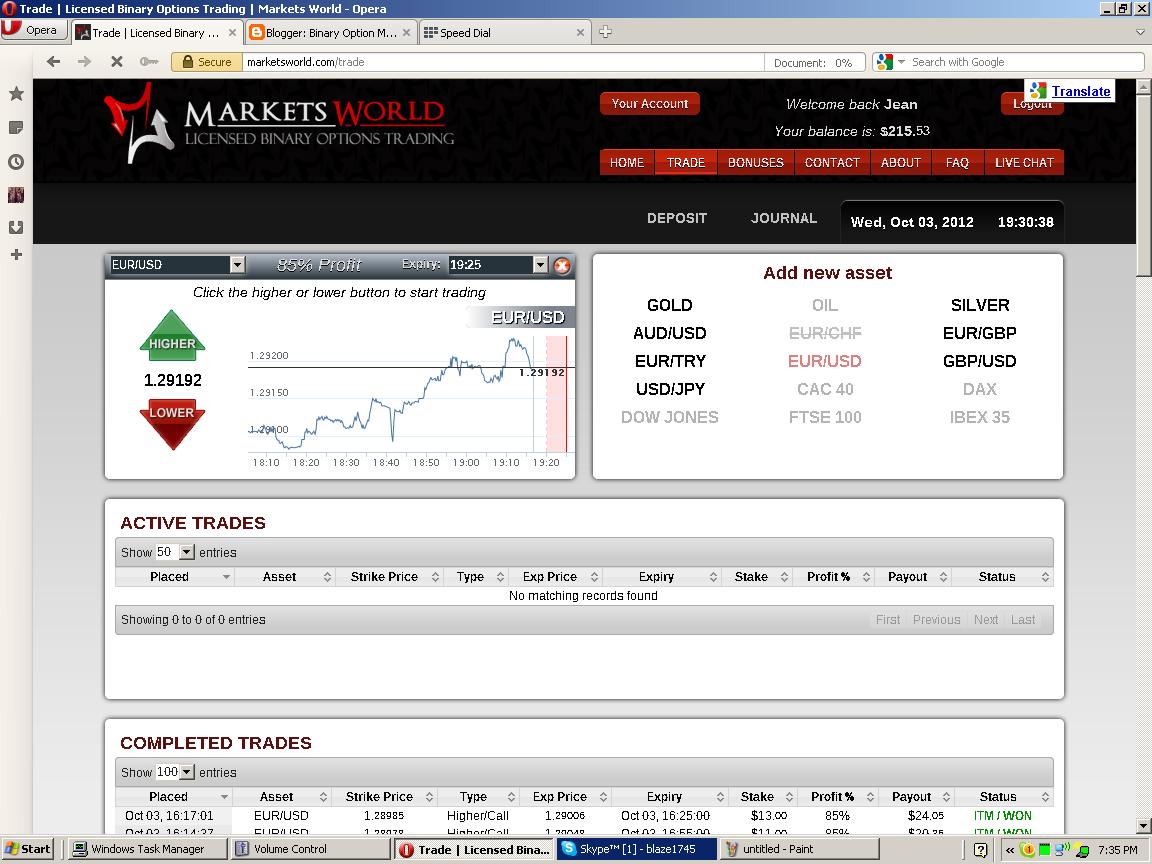Click the Markets World logo

point(279,123)
